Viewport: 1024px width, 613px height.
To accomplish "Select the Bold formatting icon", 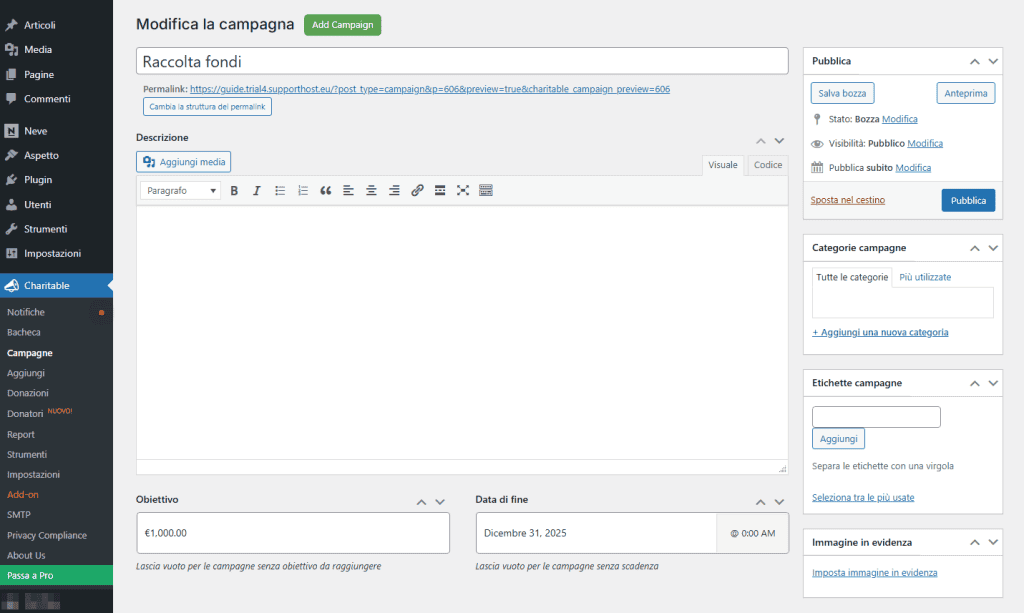I will click(235, 190).
